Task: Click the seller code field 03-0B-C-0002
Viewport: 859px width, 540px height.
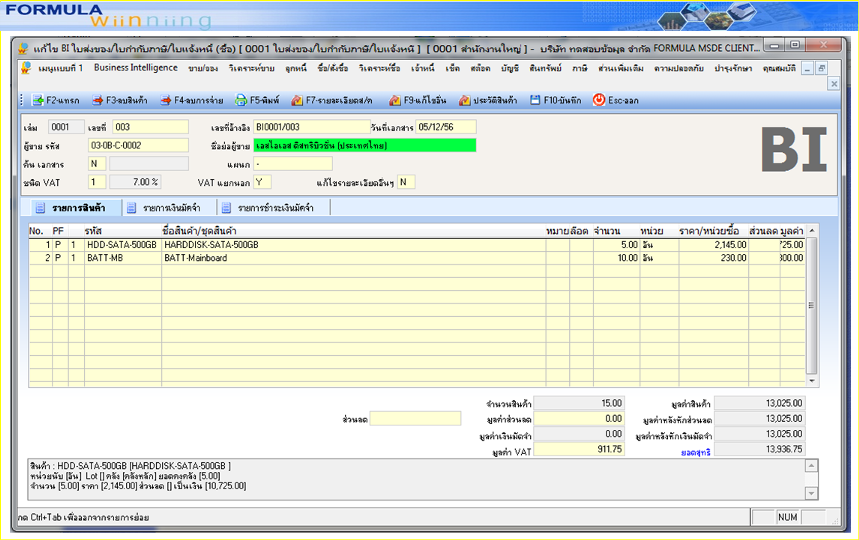Action: tap(138, 145)
